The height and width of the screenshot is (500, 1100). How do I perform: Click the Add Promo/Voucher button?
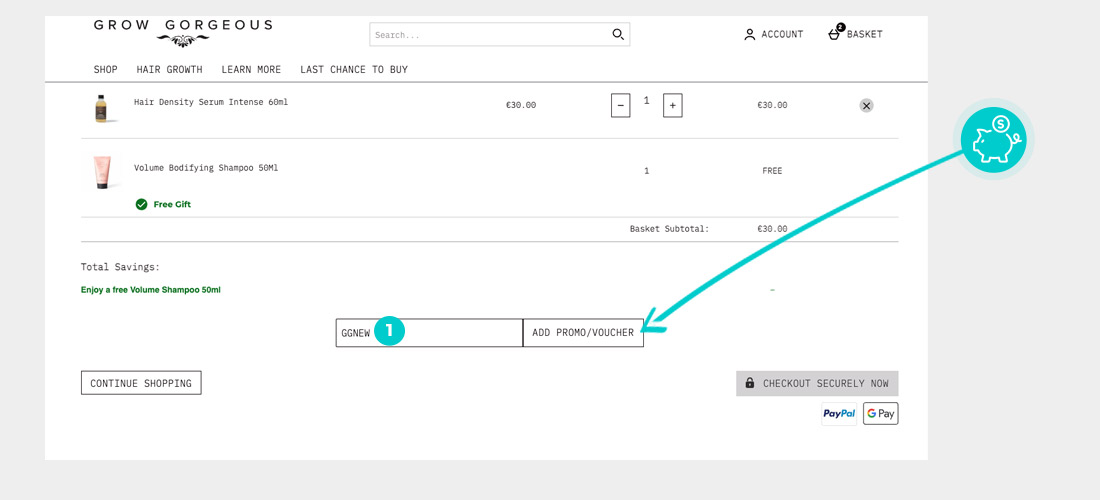tap(583, 333)
